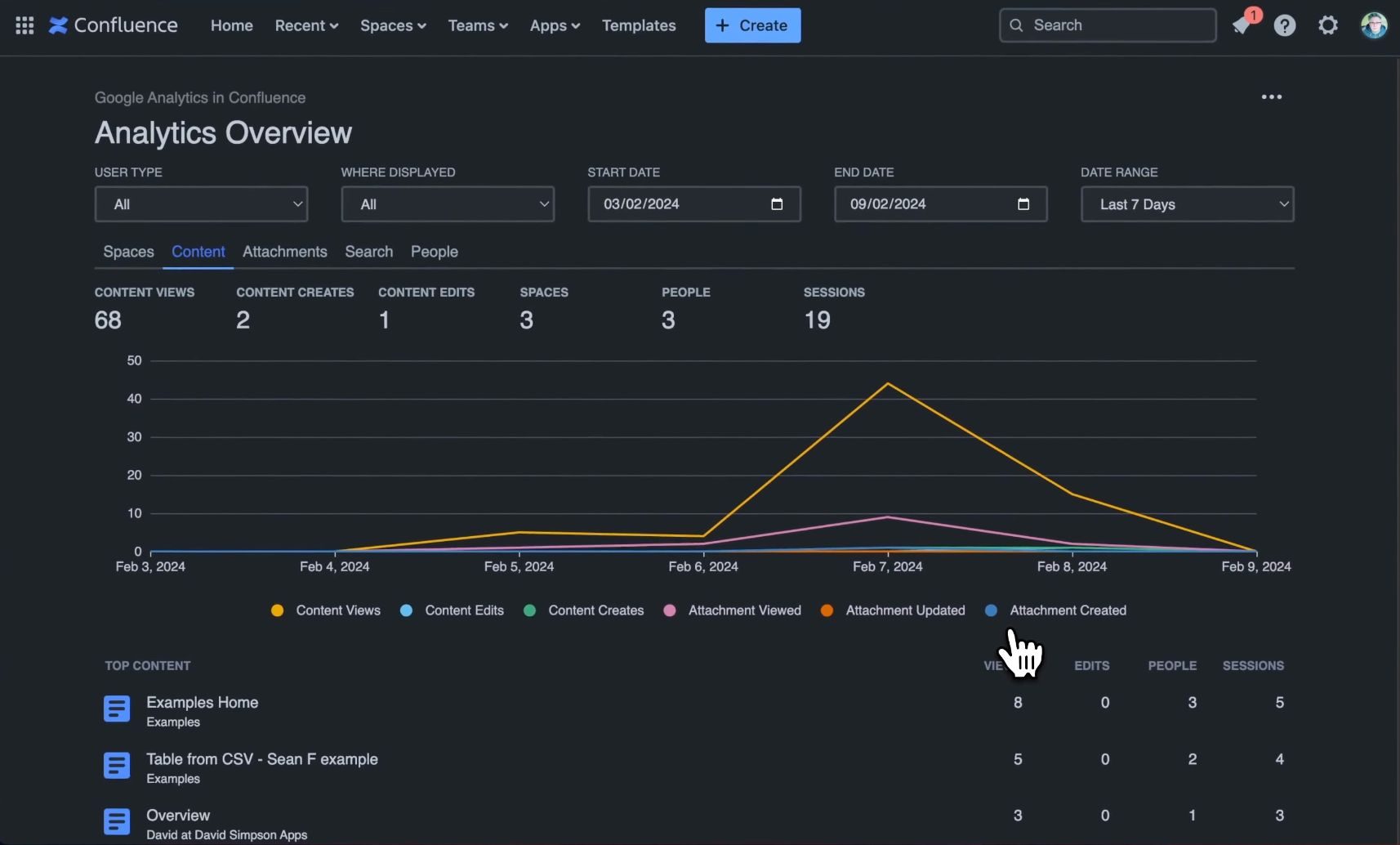Click the Sessions value 19

click(818, 320)
